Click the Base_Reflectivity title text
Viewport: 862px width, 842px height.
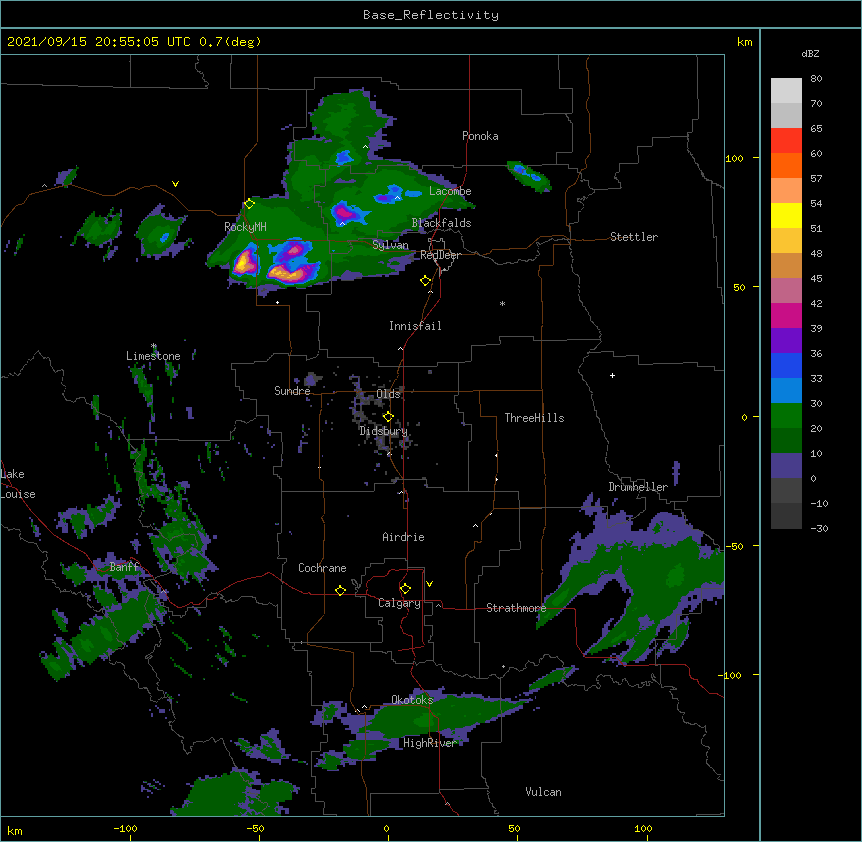click(431, 15)
